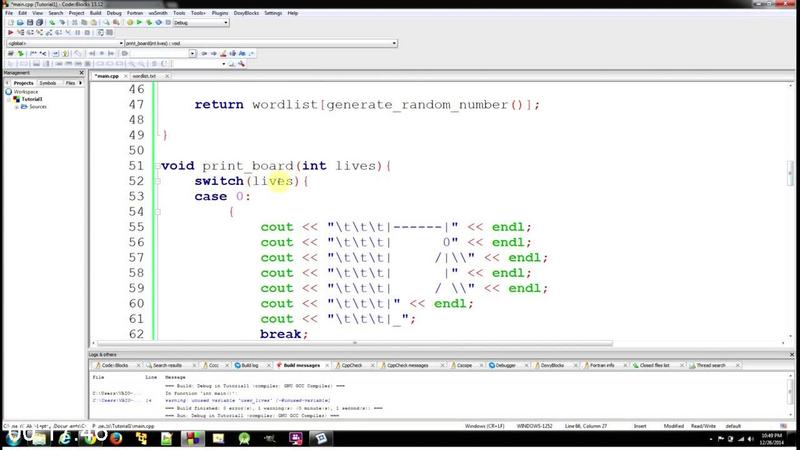Open the Plugins menu

pyautogui.click(x=220, y=13)
